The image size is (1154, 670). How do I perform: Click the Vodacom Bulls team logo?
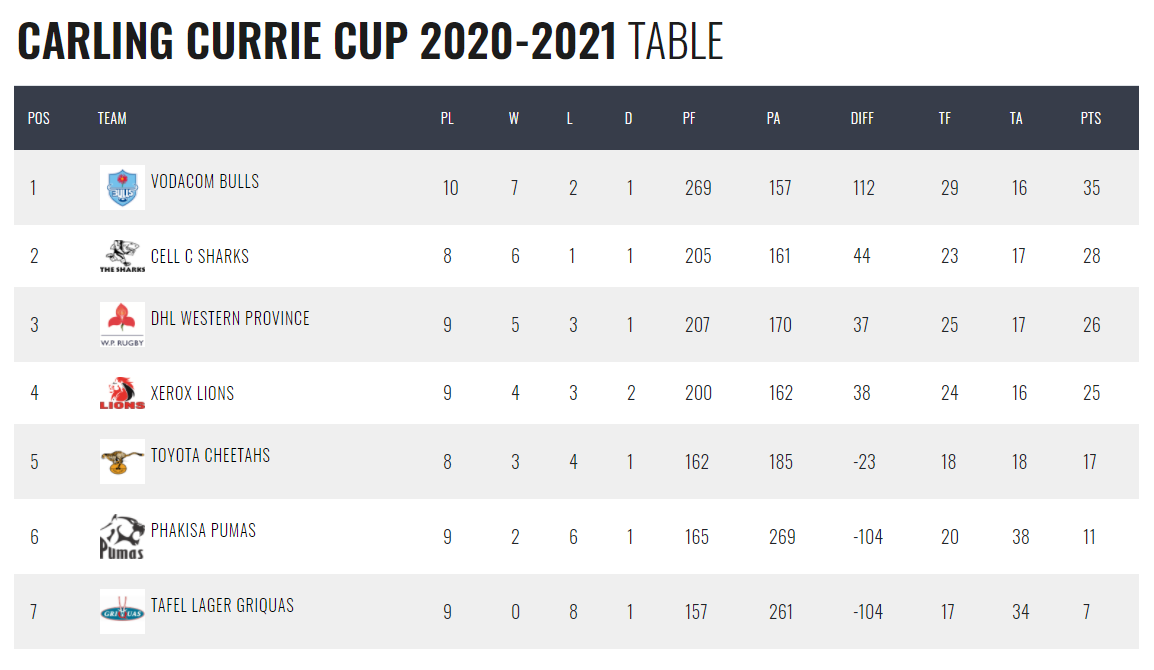pos(122,187)
